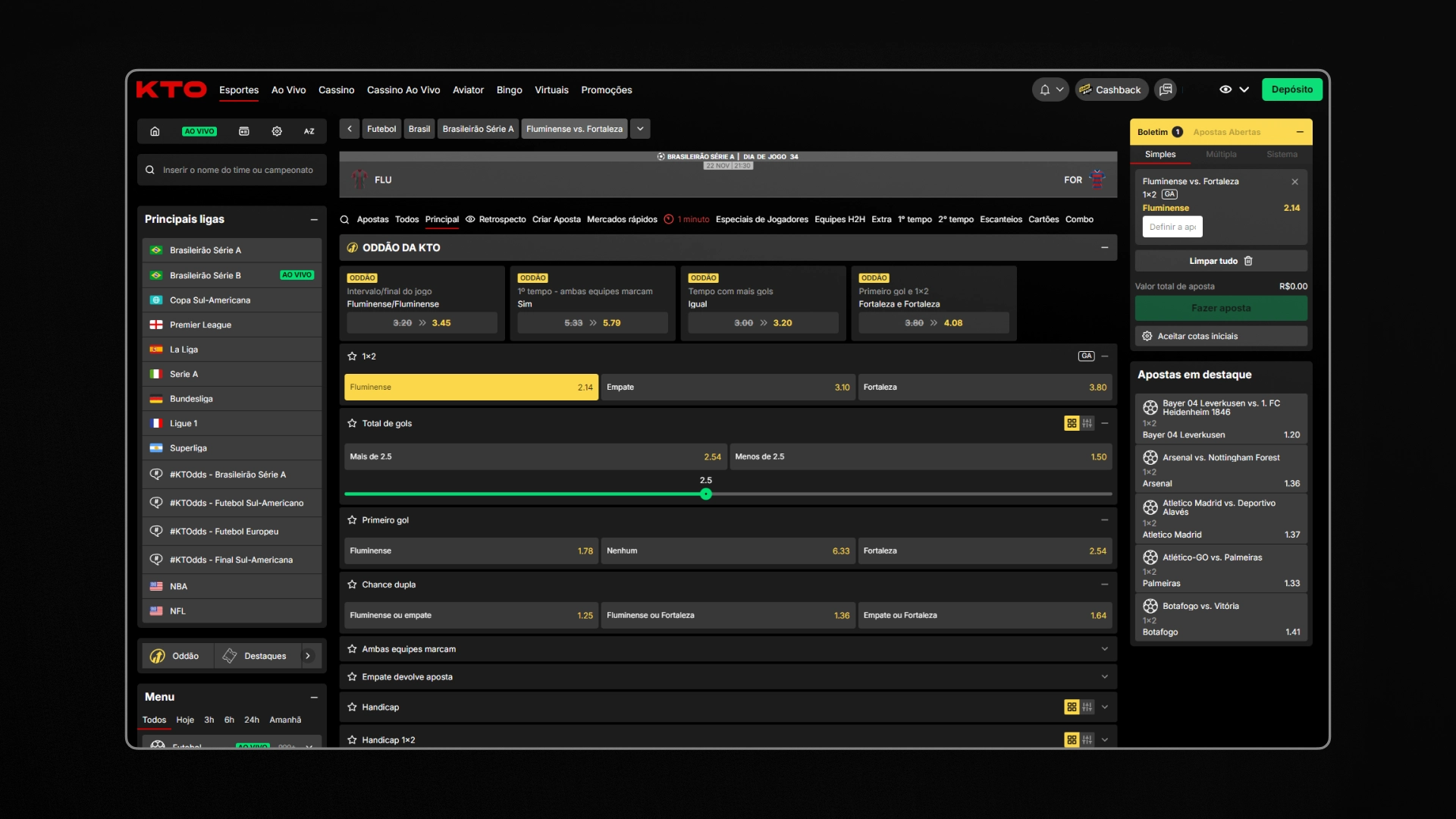Click the AZ alphabetical sort icon
1456x819 pixels.
pos(309,131)
